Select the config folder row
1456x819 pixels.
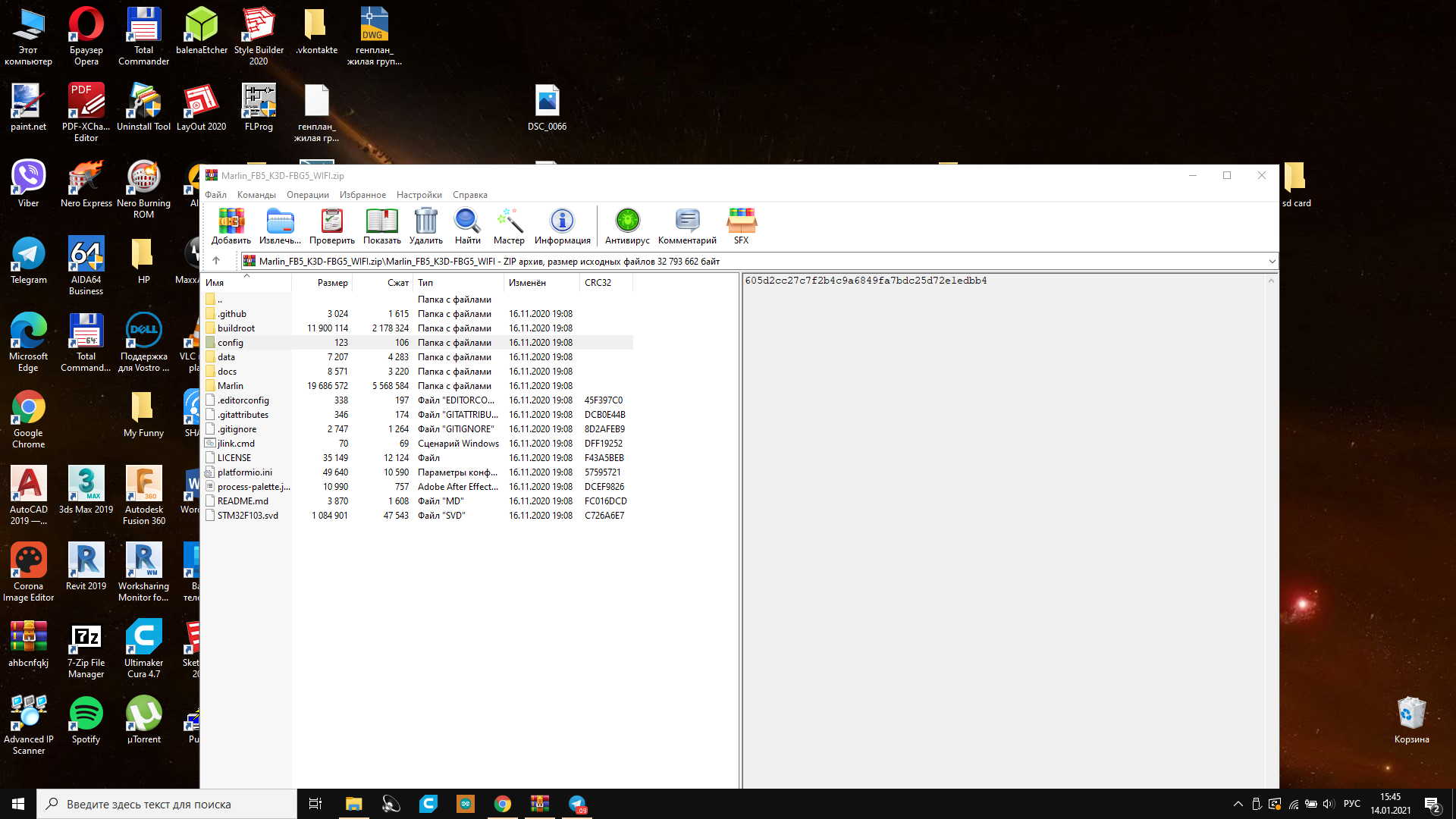point(417,343)
